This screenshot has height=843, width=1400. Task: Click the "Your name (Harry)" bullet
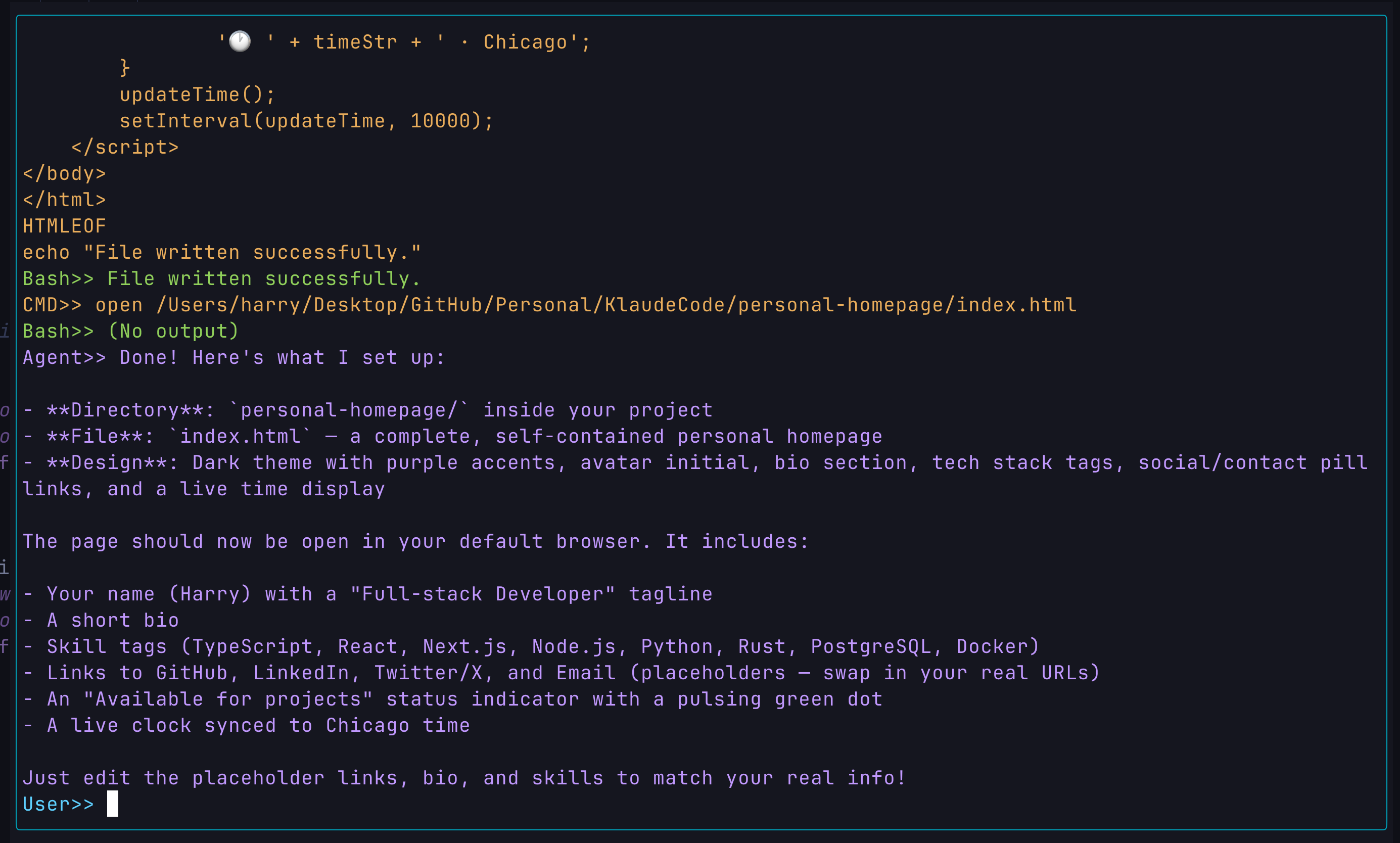point(367,594)
